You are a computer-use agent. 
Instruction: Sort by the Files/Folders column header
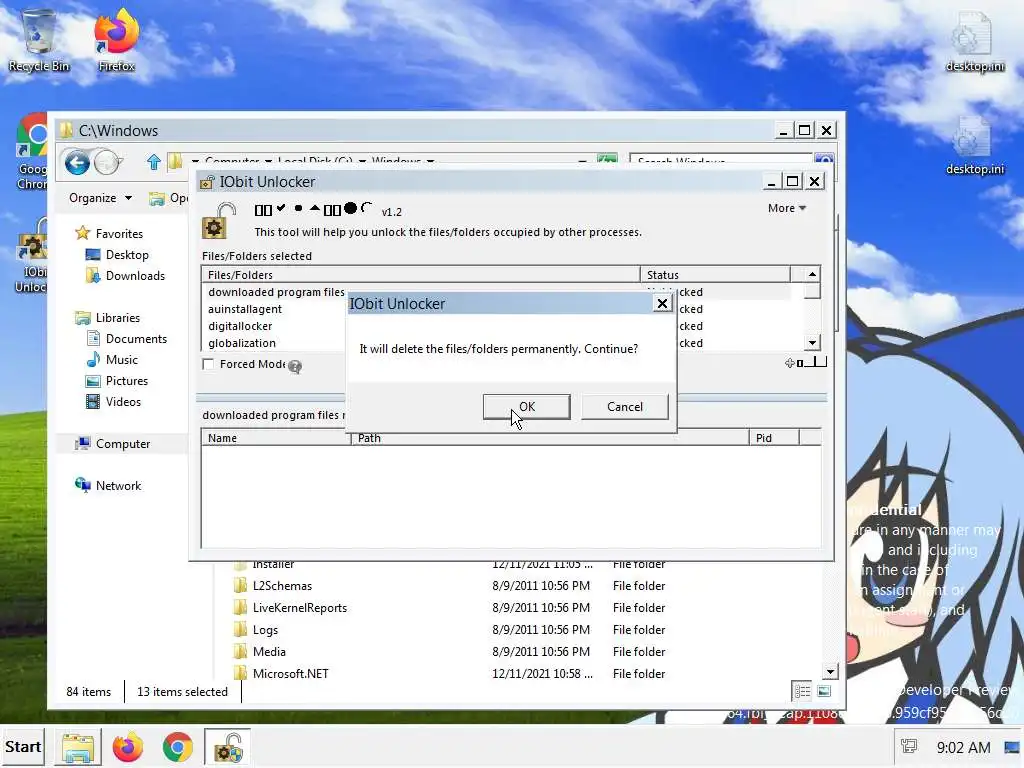421,275
